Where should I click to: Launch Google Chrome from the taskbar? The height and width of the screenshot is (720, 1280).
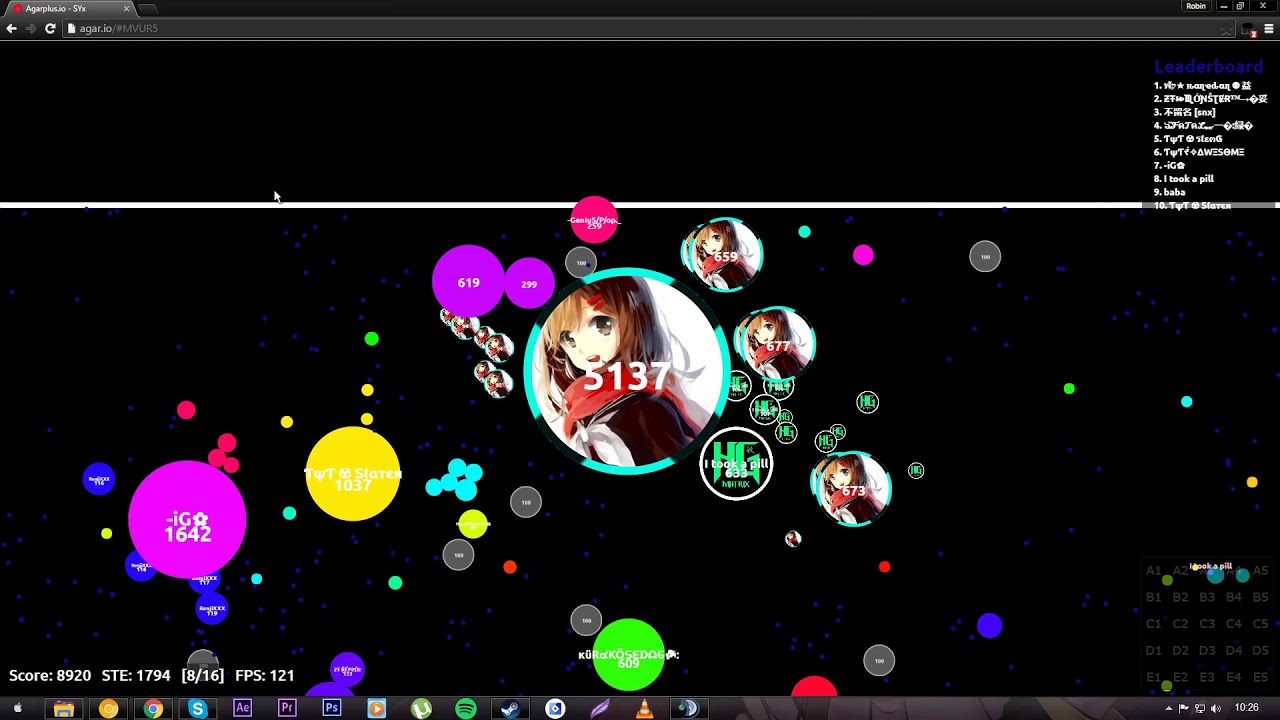pos(153,708)
